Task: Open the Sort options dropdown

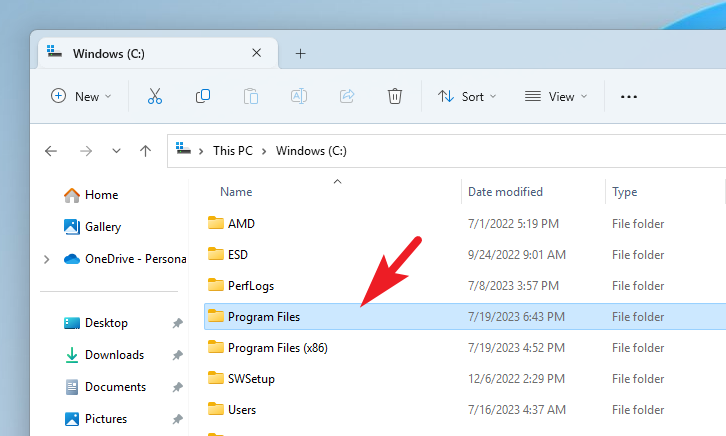Action: coord(467,96)
